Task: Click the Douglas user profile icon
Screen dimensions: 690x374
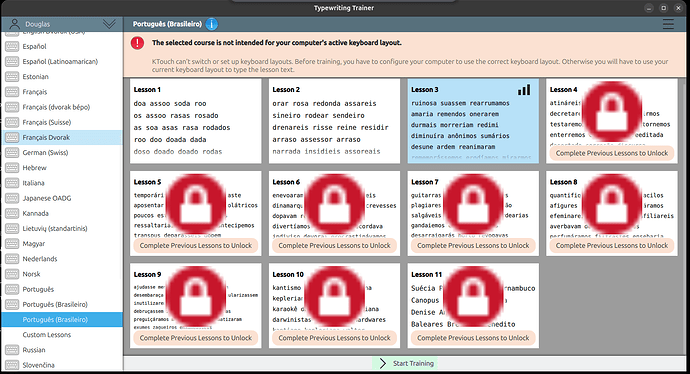Action: [x=15, y=24]
